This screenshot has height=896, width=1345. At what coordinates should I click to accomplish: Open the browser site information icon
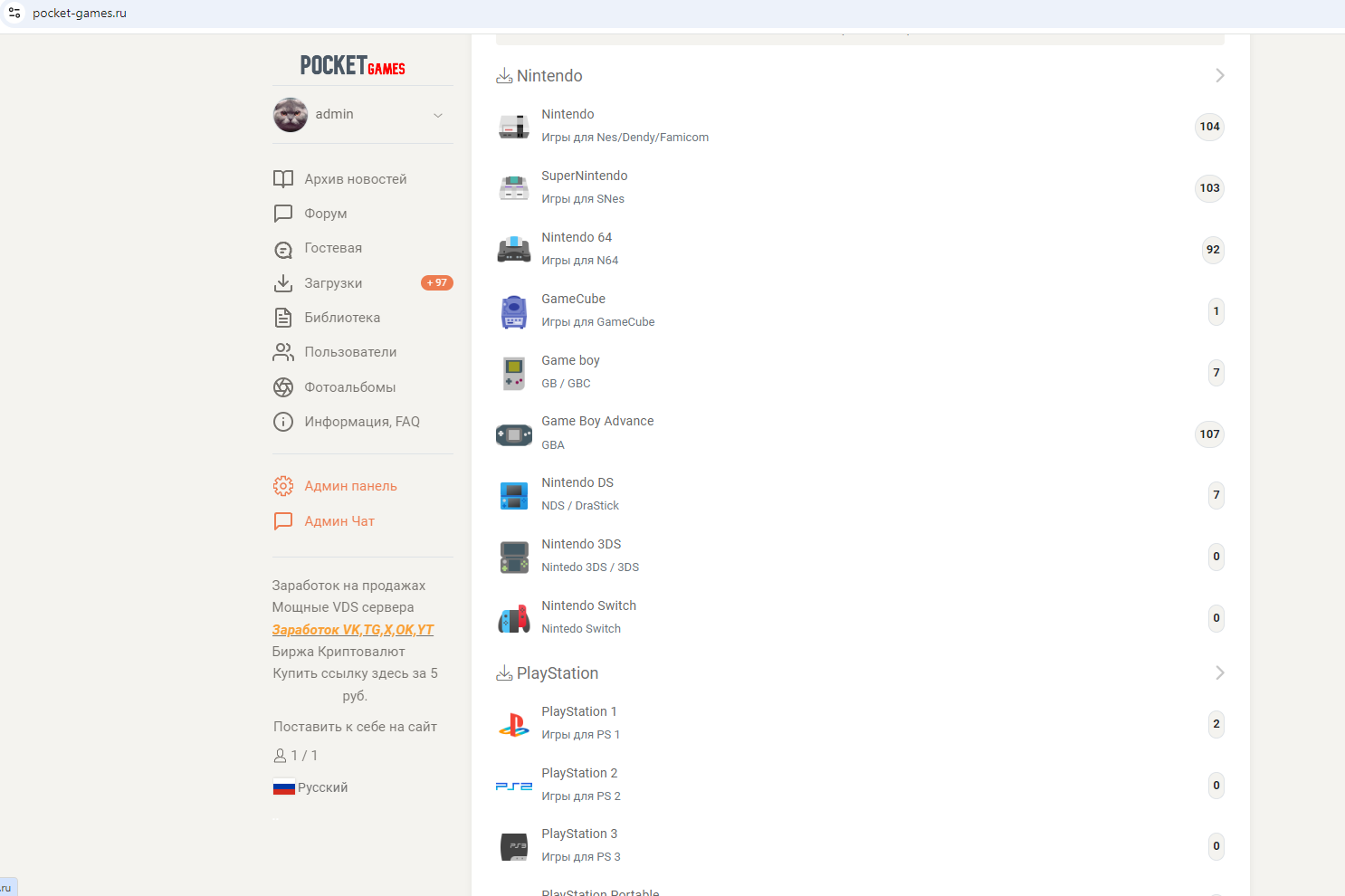[14, 13]
